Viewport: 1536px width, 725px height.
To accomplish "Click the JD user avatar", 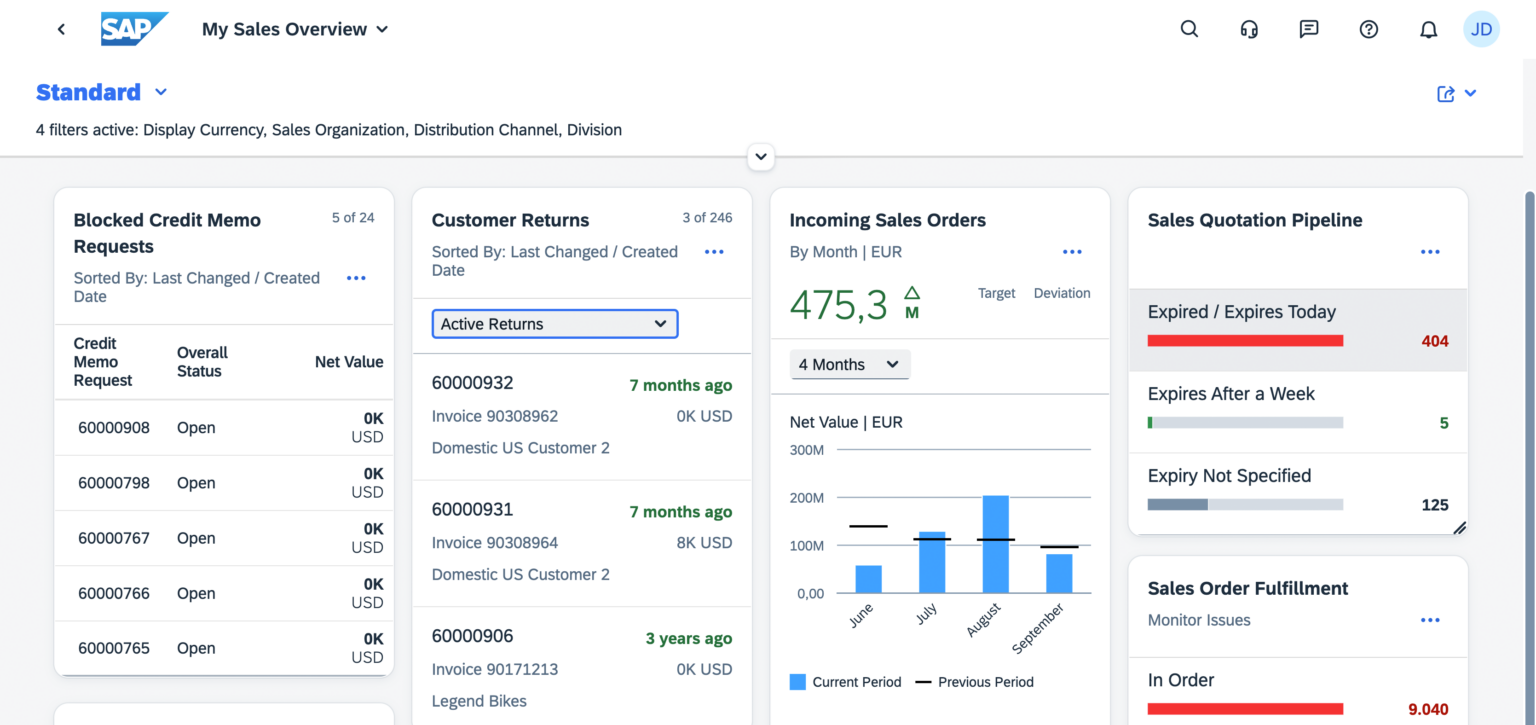I will tap(1481, 29).
